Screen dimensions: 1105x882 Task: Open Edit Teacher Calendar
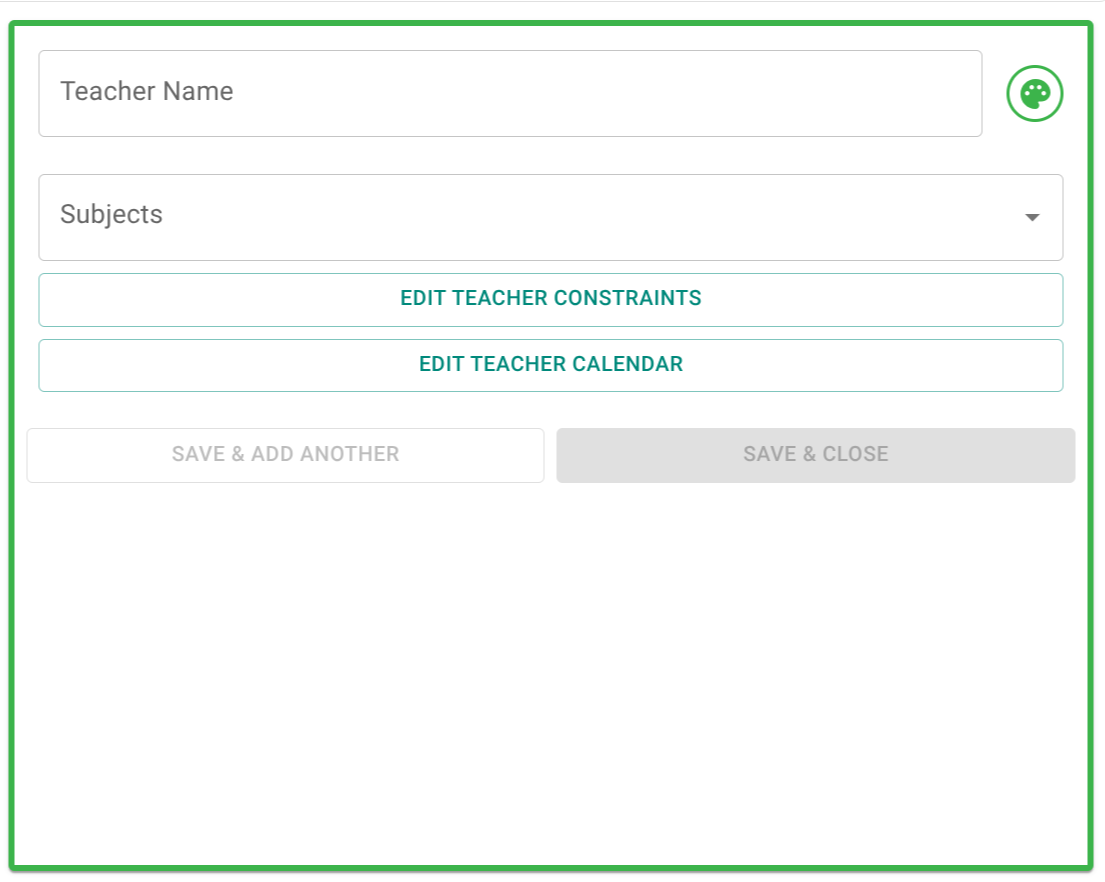(550, 365)
